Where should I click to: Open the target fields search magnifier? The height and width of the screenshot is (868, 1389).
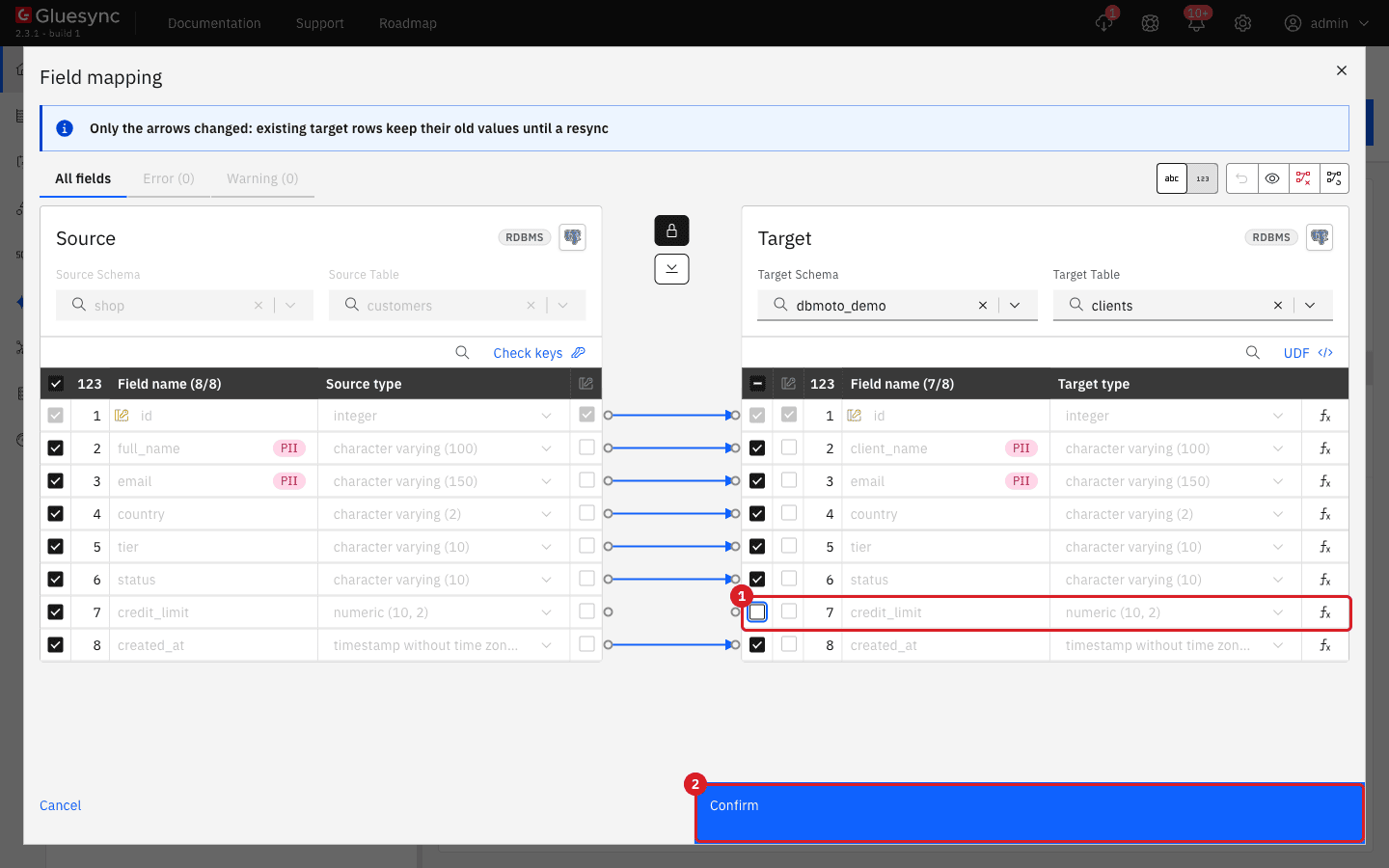click(1252, 353)
